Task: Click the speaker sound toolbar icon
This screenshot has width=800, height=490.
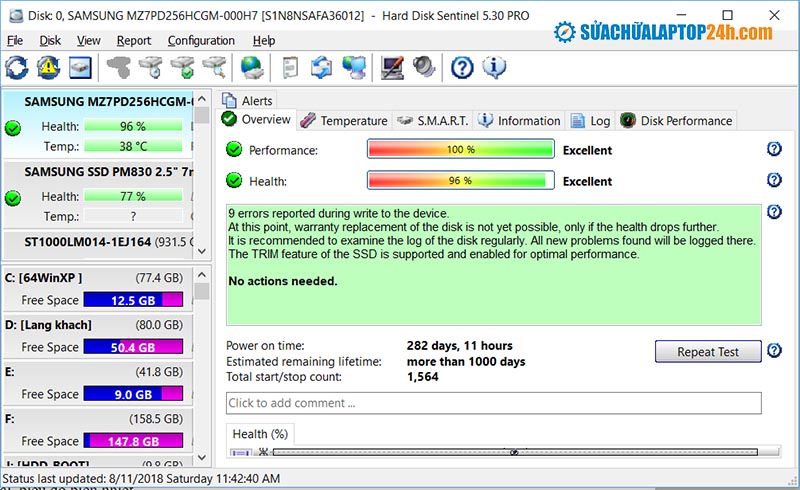Action: (424, 67)
